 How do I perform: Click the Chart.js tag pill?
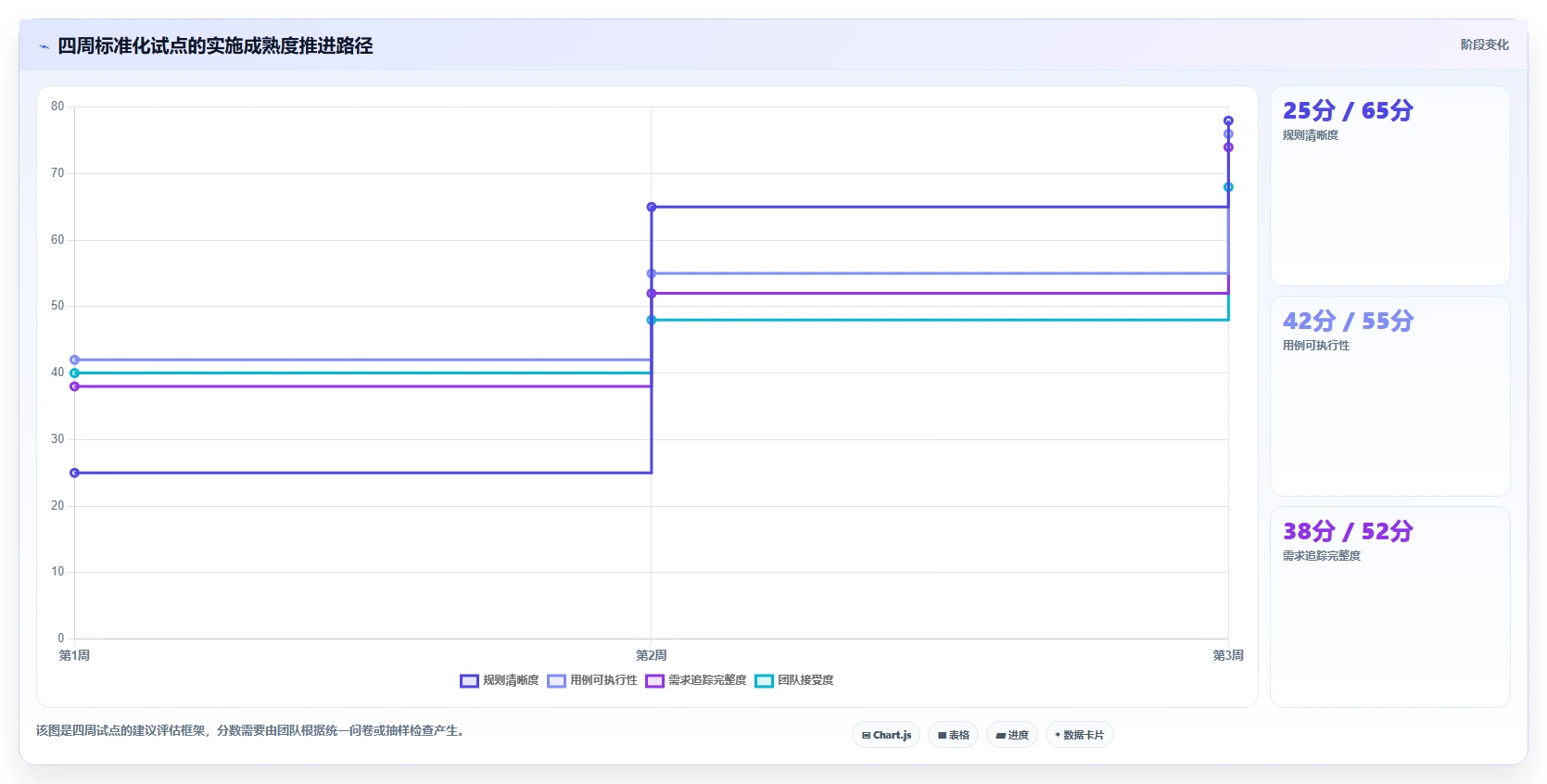click(x=886, y=735)
